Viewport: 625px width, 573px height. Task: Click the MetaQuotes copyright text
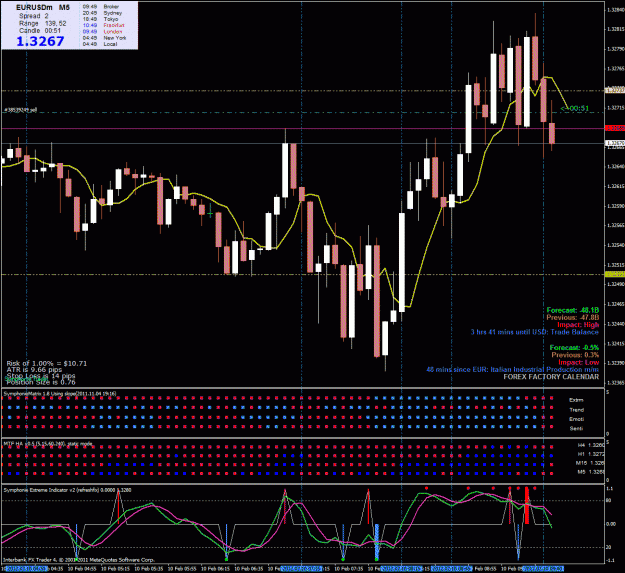pos(79,560)
